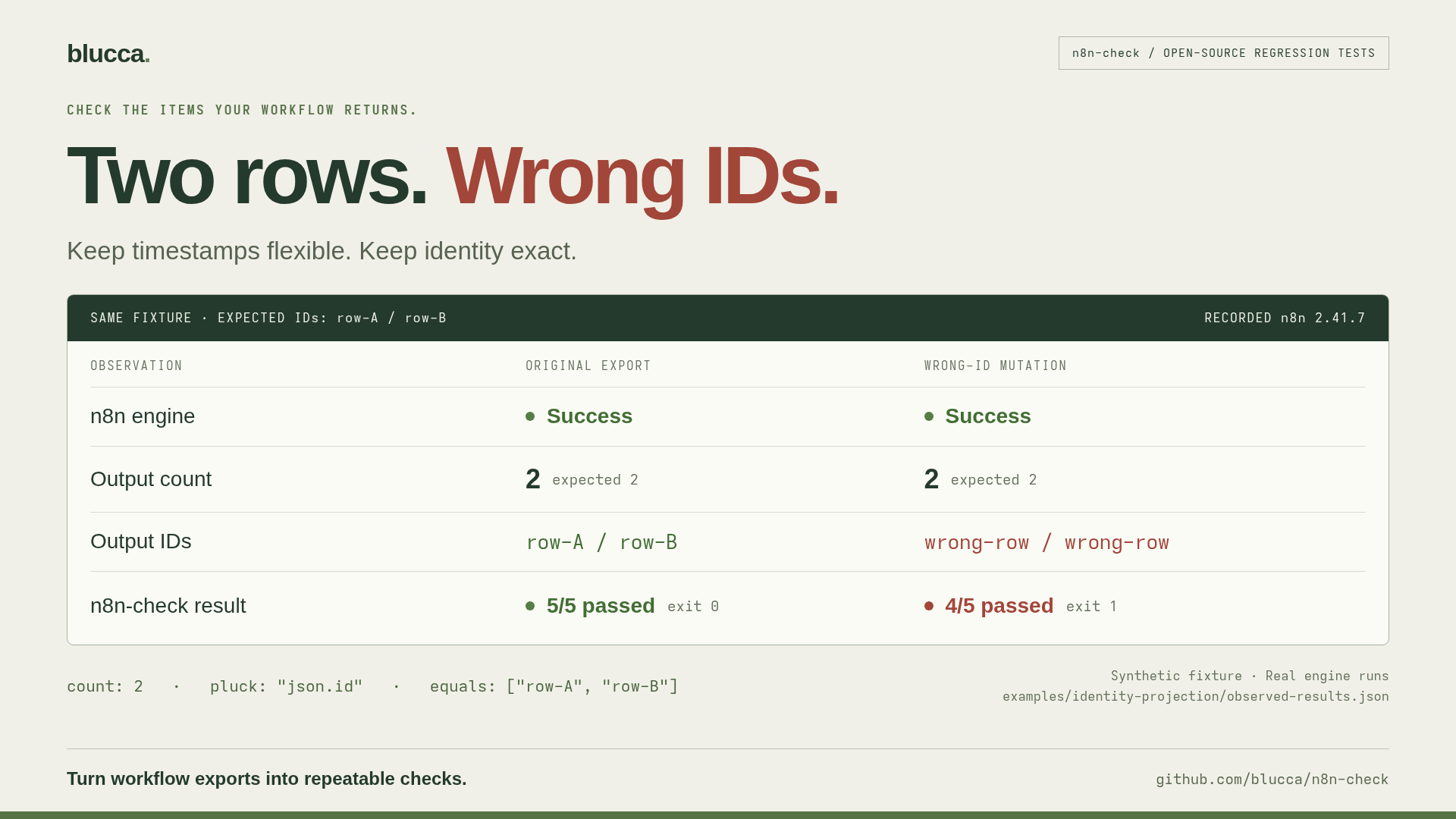Click the '5/5 passed' result

pos(601,606)
